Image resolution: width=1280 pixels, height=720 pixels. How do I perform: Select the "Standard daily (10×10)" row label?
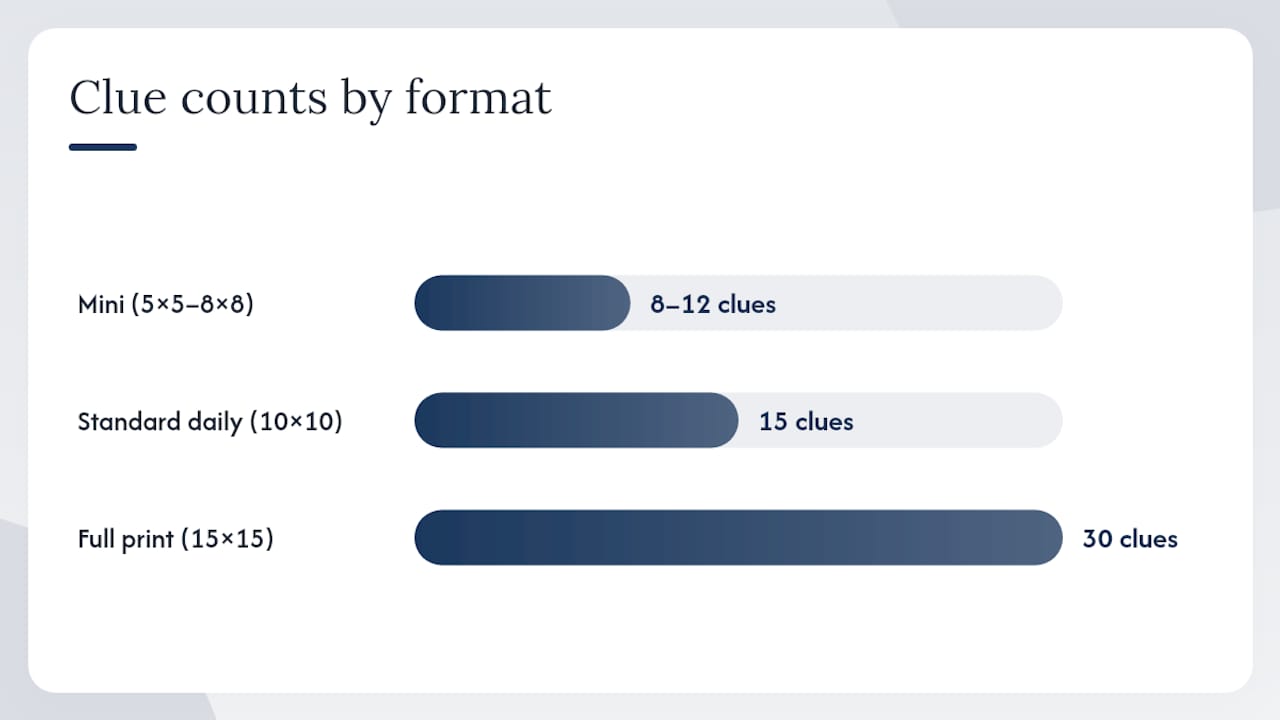click(210, 421)
